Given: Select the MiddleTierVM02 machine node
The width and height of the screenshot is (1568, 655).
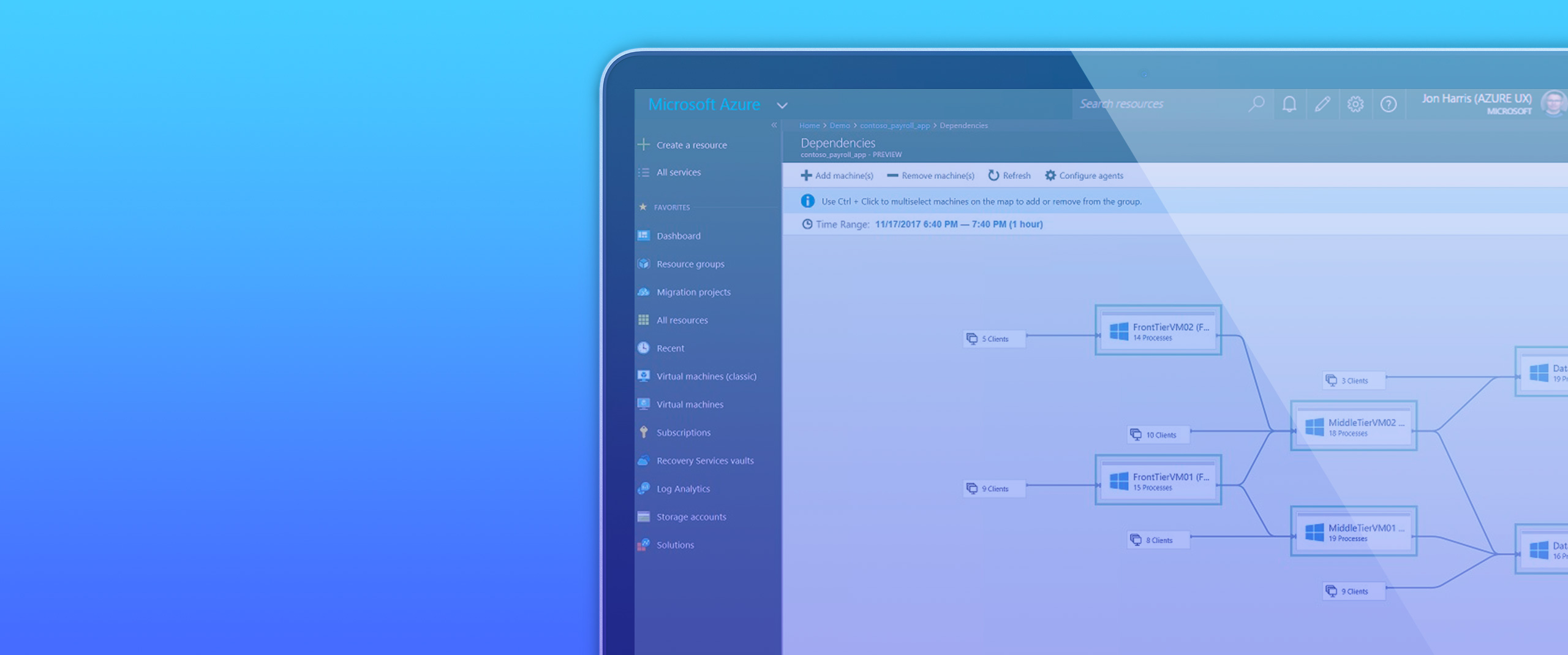Looking at the screenshot, I should click(1354, 426).
